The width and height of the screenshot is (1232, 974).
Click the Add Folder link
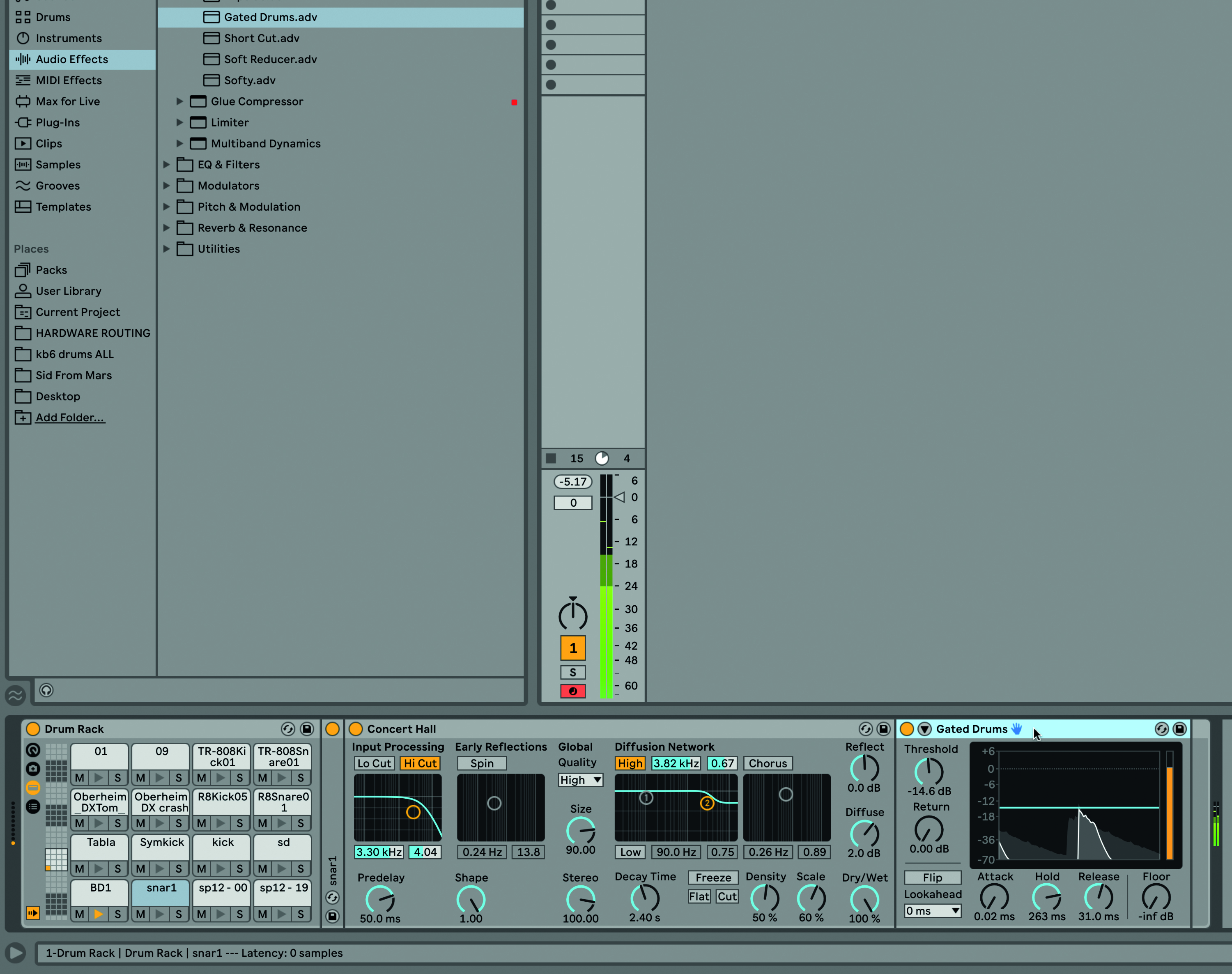pyautogui.click(x=69, y=418)
